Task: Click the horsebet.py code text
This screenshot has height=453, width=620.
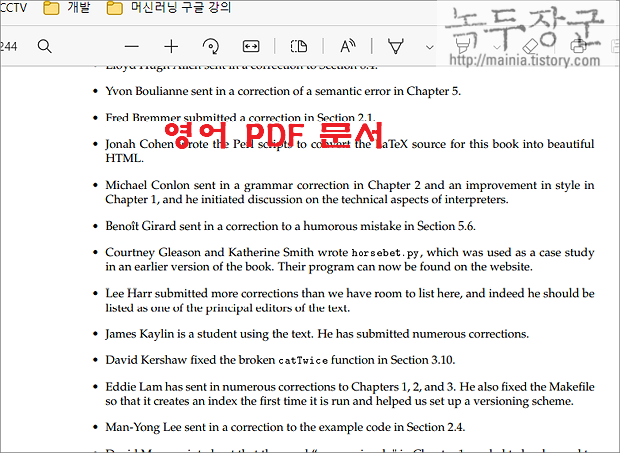Action: click(x=385, y=253)
